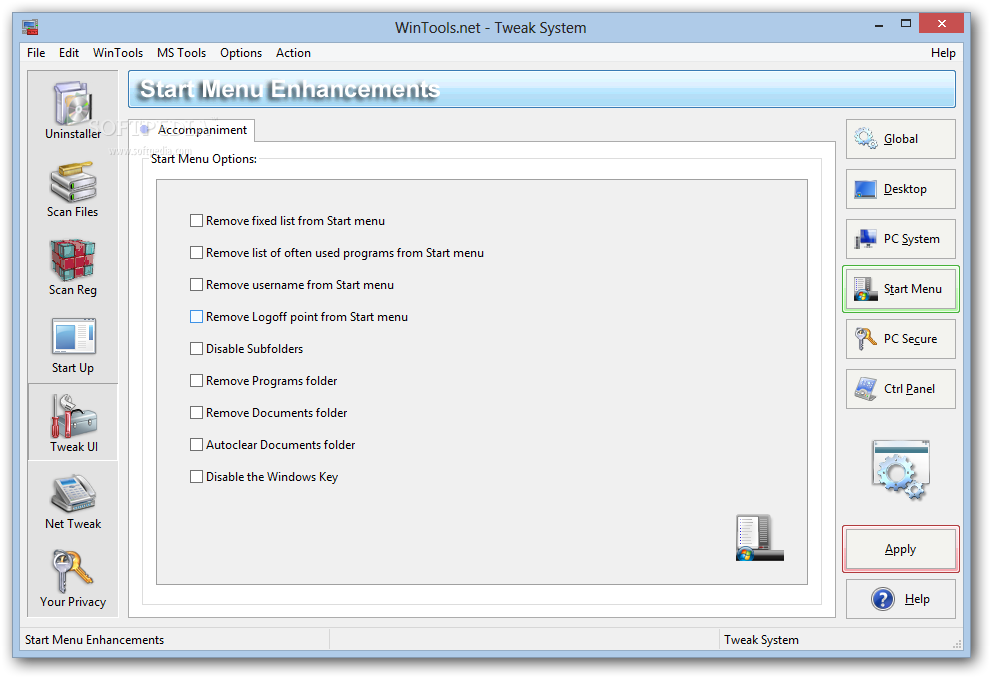Viewport: 991px width, 678px height.
Task: Open the Scan Files tool
Action: coord(73,188)
